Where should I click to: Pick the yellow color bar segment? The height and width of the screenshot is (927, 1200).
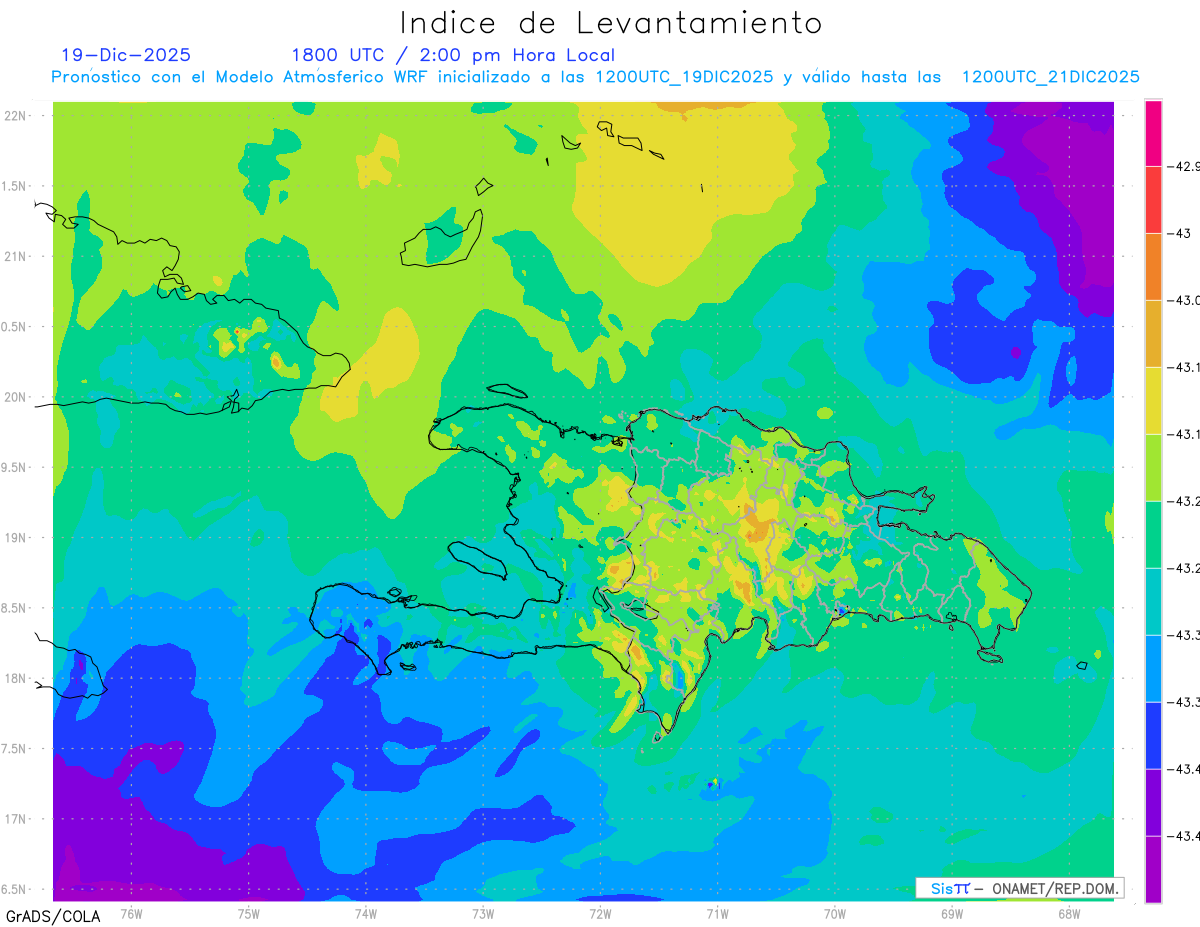coord(1153,400)
